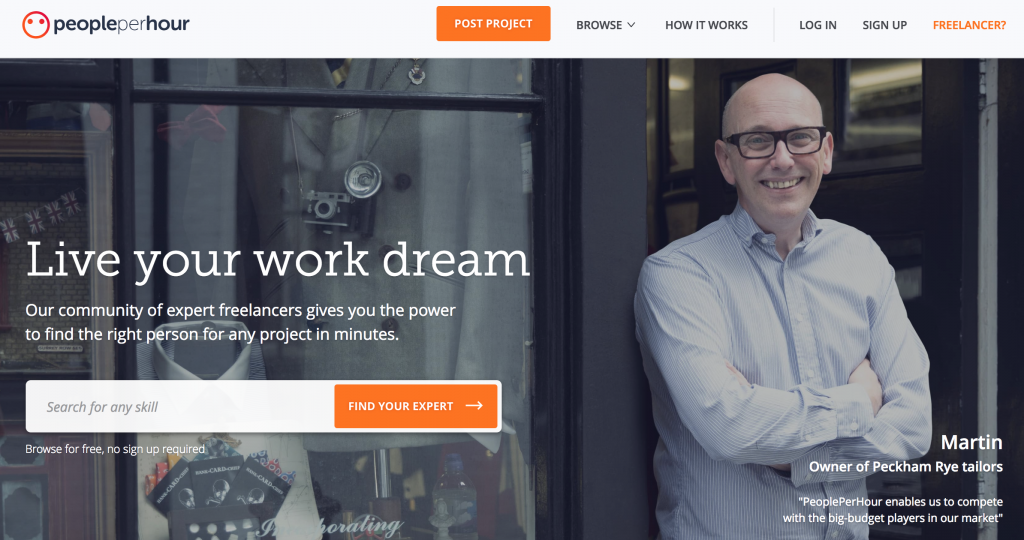This screenshot has height=540, width=1024.
Task: Click Martin's name in the testimonial caption
Action: (971, 442)
